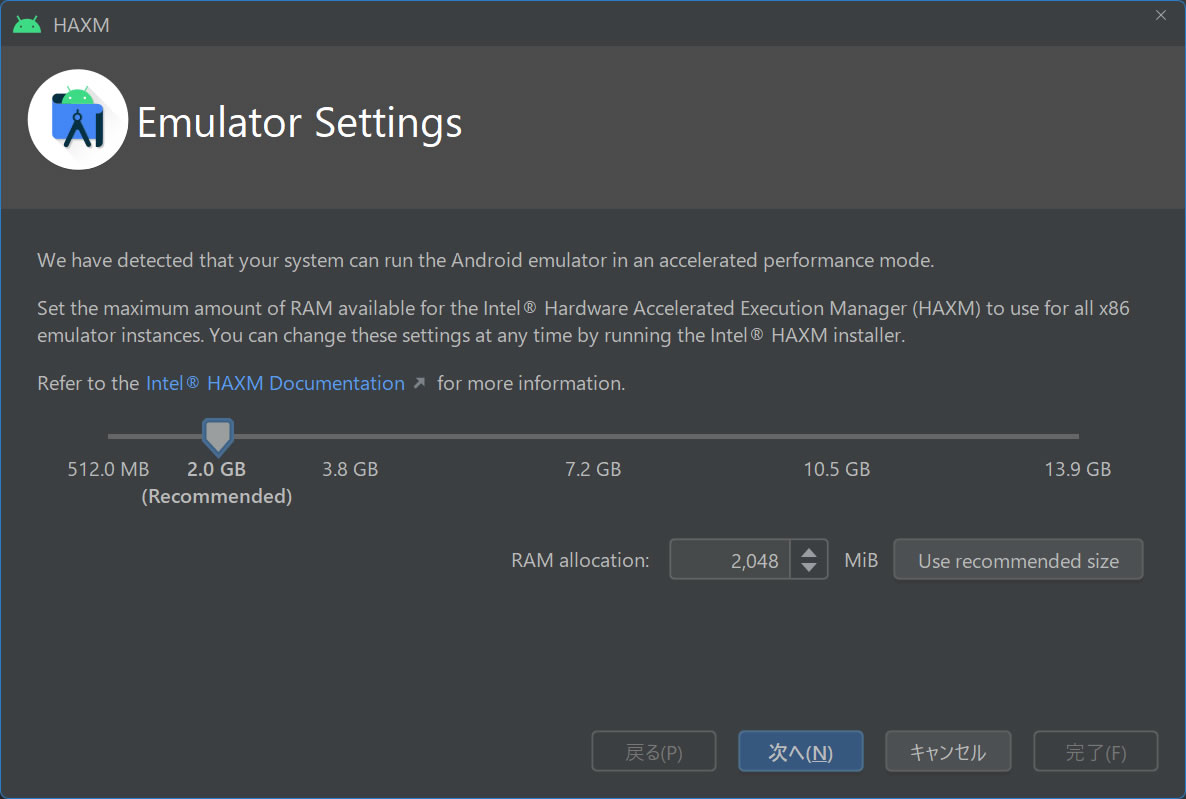This screenshot has width=1186, height=799.
Task: Click the Android Studio logo in header
Action: [78, 120]
